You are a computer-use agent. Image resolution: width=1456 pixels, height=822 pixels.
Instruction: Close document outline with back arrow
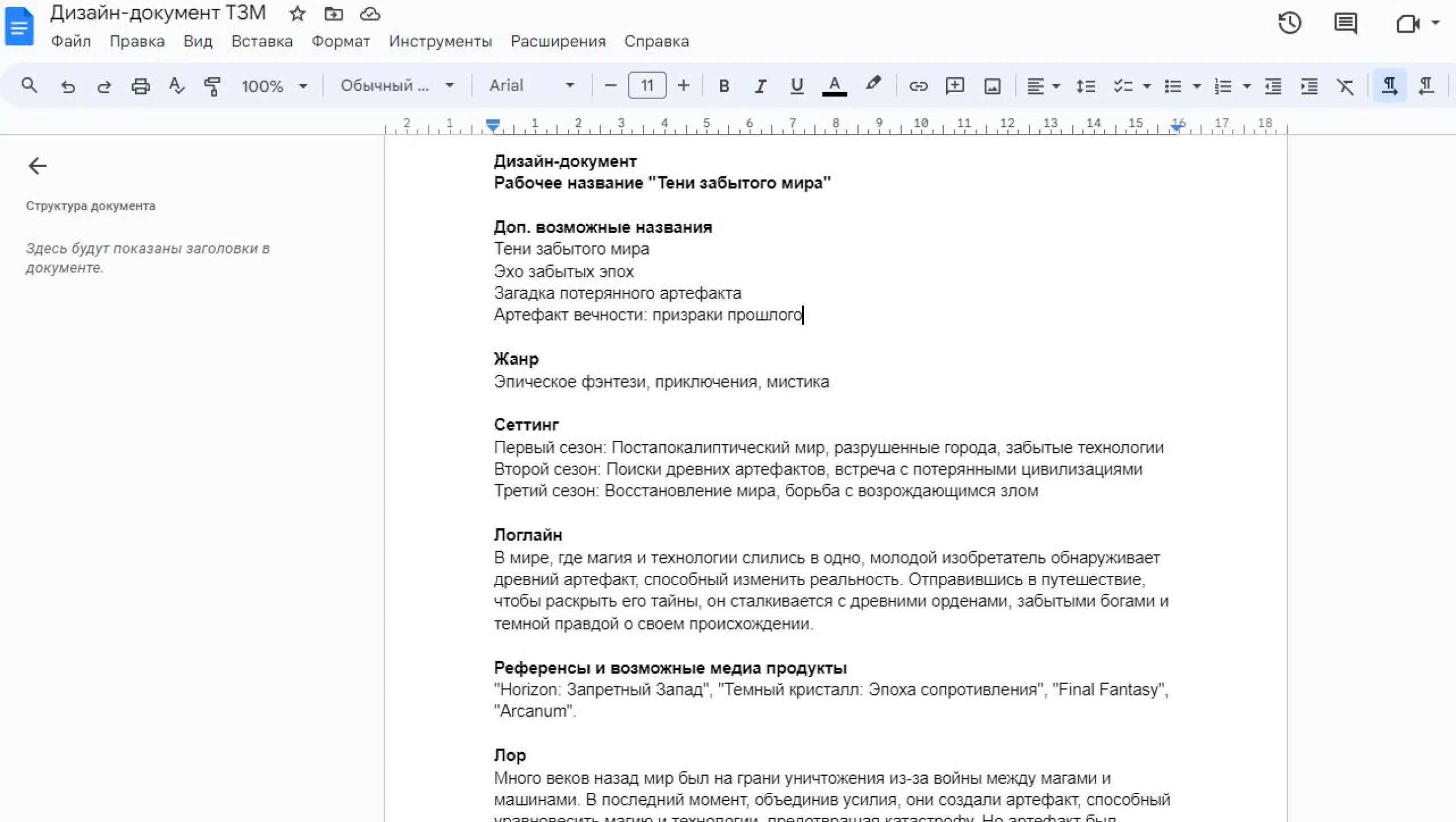click(x=37, y=166)
